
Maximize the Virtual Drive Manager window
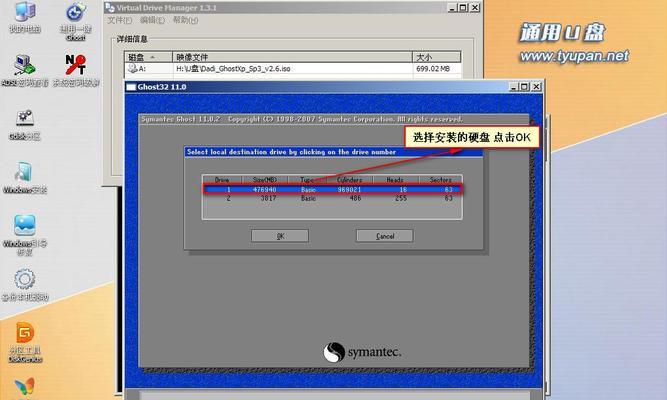click(463, 8)
